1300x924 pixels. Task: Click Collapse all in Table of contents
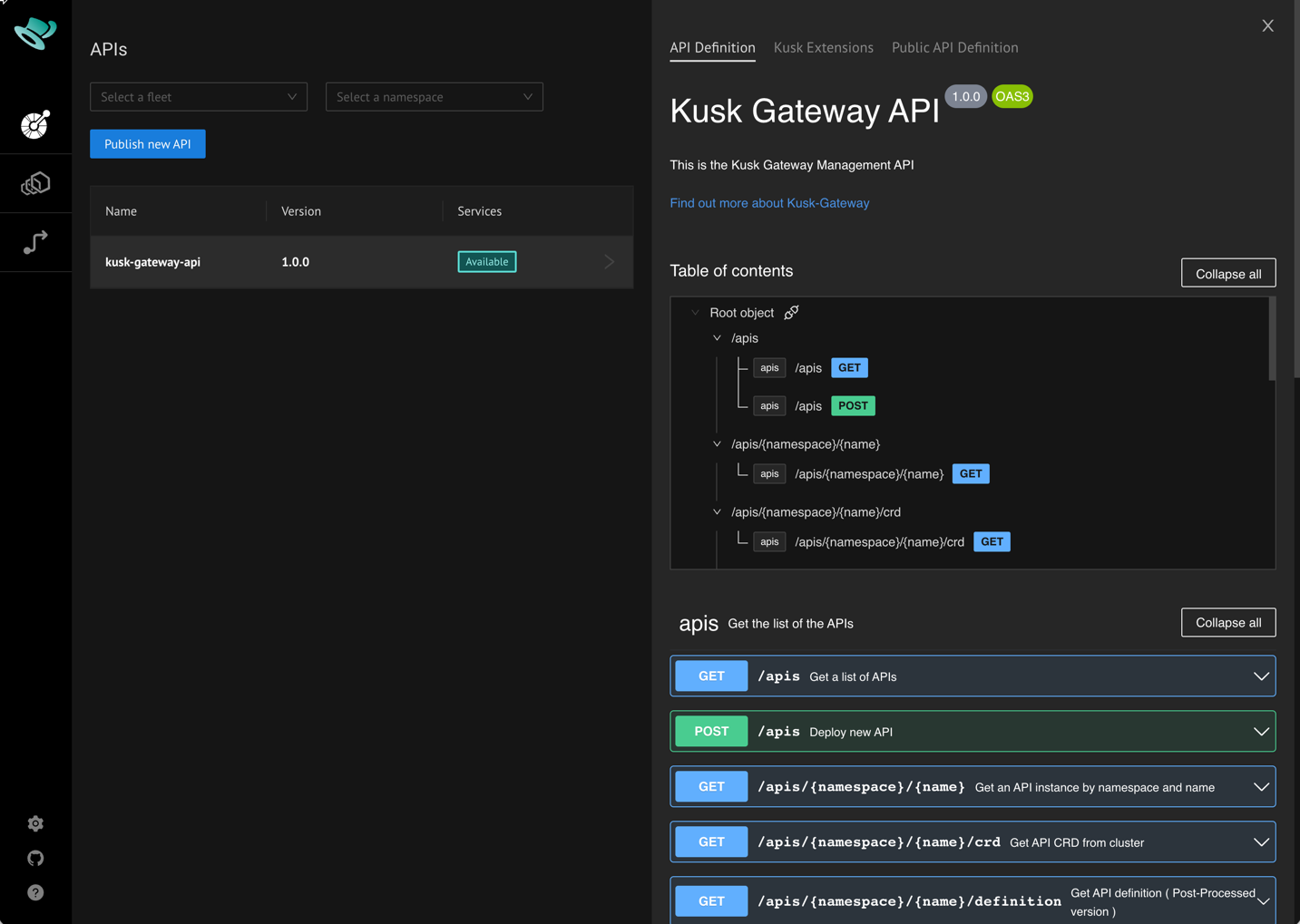pos(1228,274)
